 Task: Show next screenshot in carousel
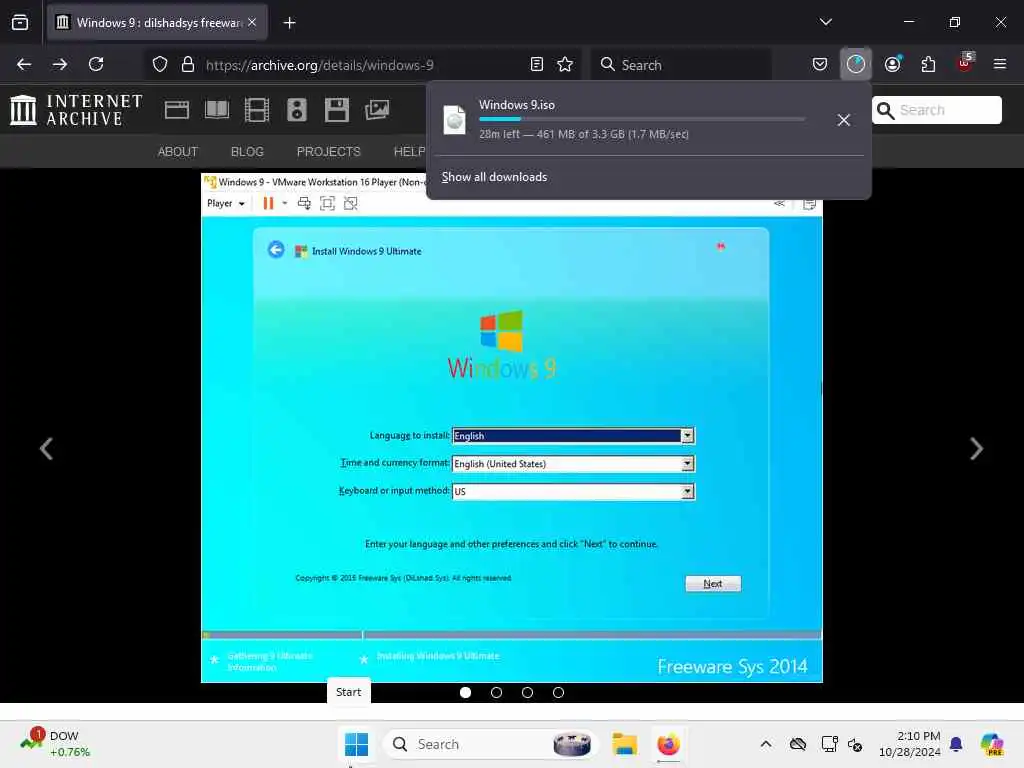[976, 449]
